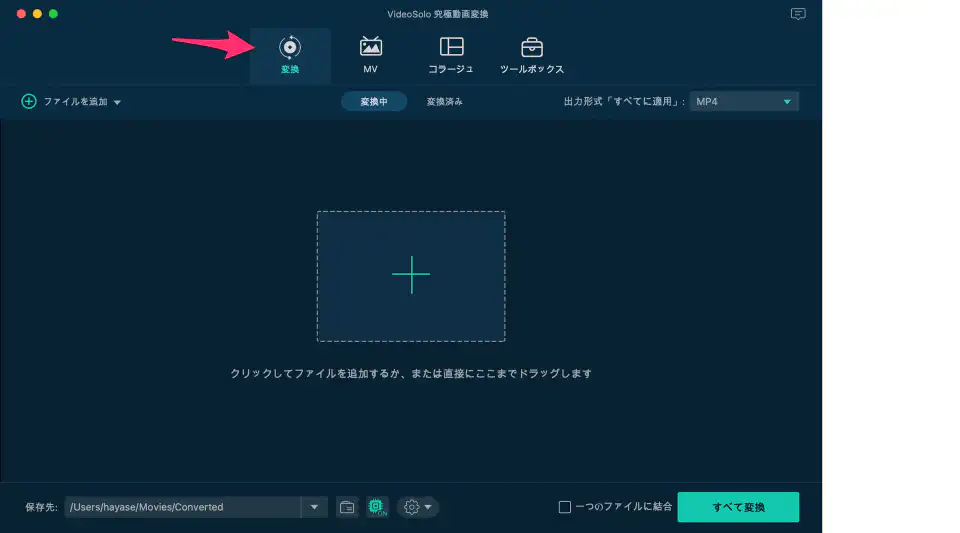The width and height of the screenshot is (960, 533).
Task: Open the output folder icon
Action: point(347,507)
